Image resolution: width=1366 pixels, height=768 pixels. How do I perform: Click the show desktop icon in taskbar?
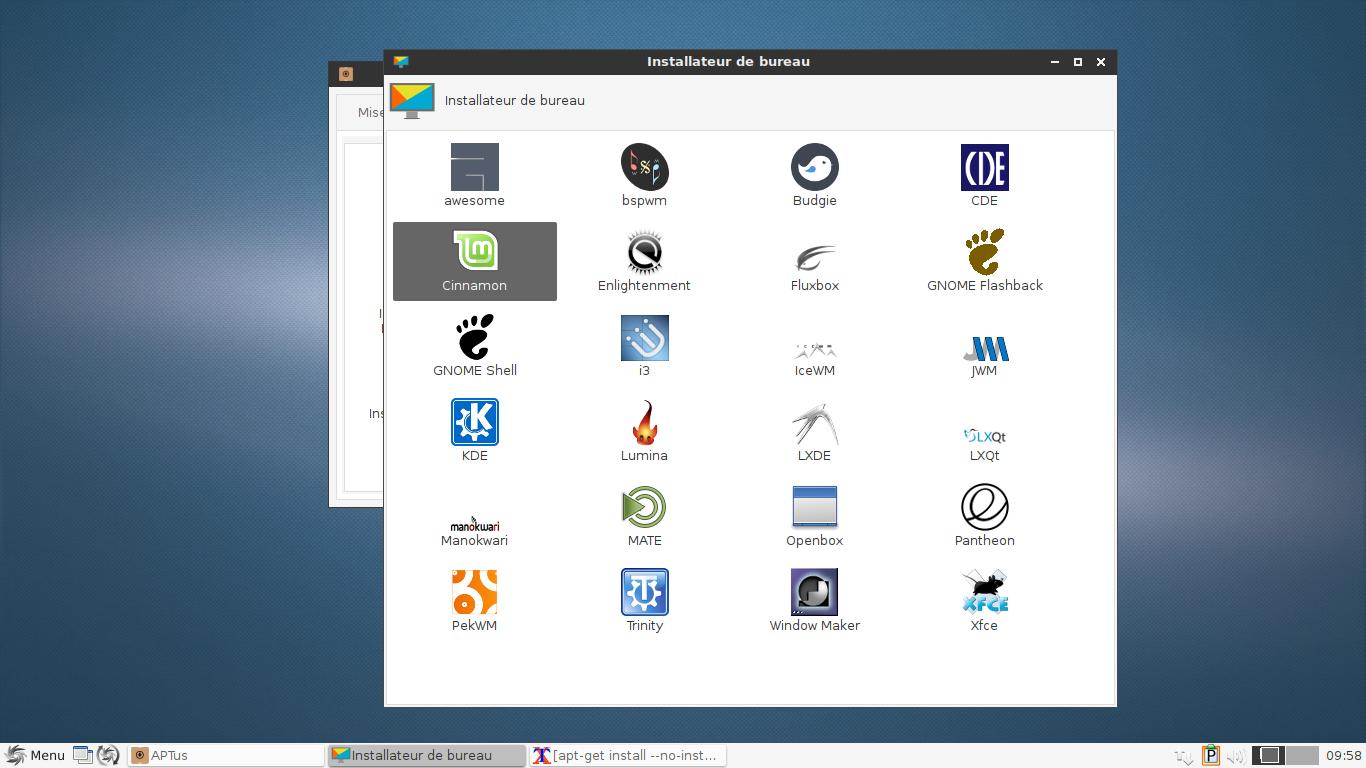83,755
